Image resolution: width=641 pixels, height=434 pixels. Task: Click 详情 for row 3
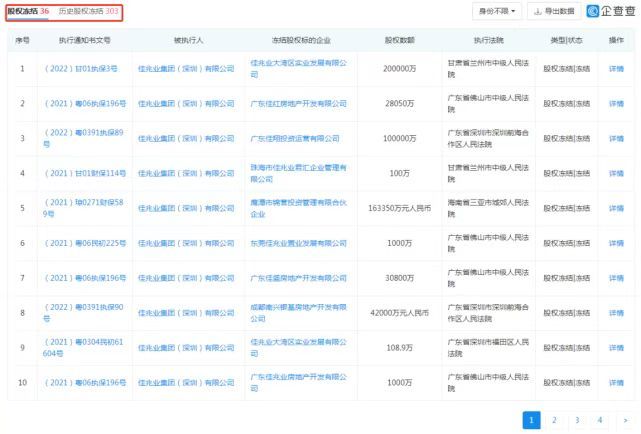point(616,139)
